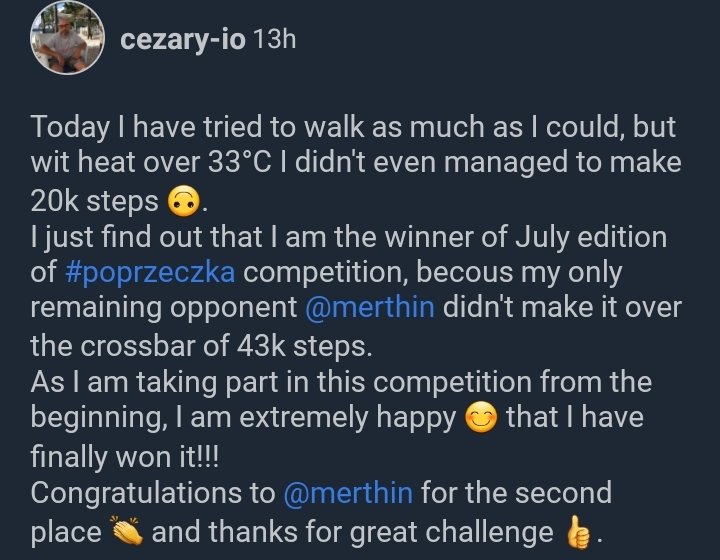The image size is (720, 560).
Task: Open @merthin mention after 'remaining opponent'
Action: tap(370, 307)
